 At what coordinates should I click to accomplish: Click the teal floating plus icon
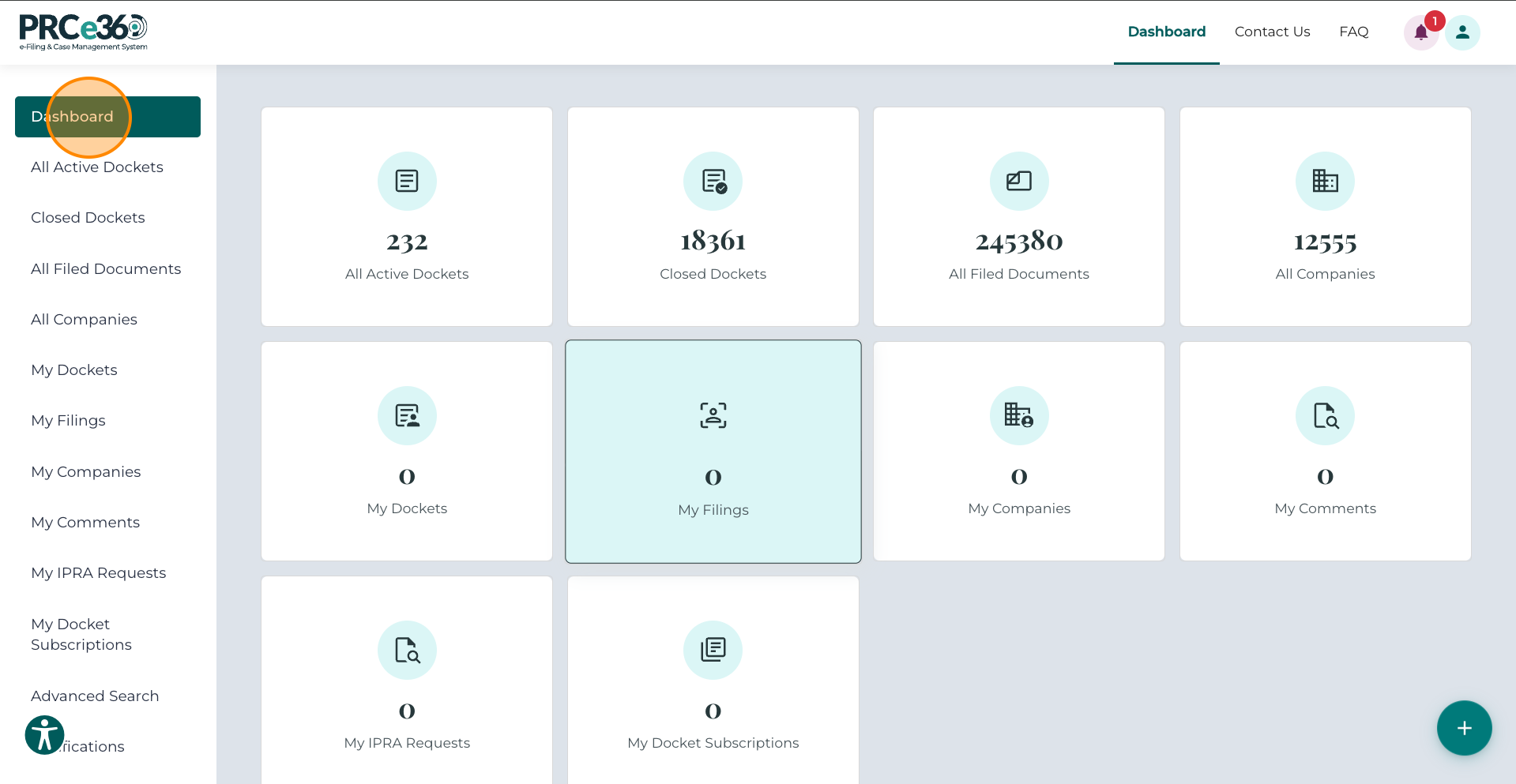point(1464,728)
